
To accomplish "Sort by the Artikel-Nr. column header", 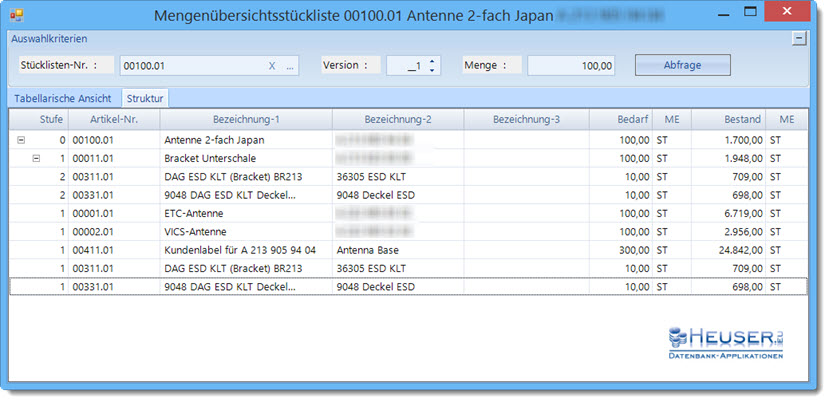I will pyautogui.click(x=112, y=120).
